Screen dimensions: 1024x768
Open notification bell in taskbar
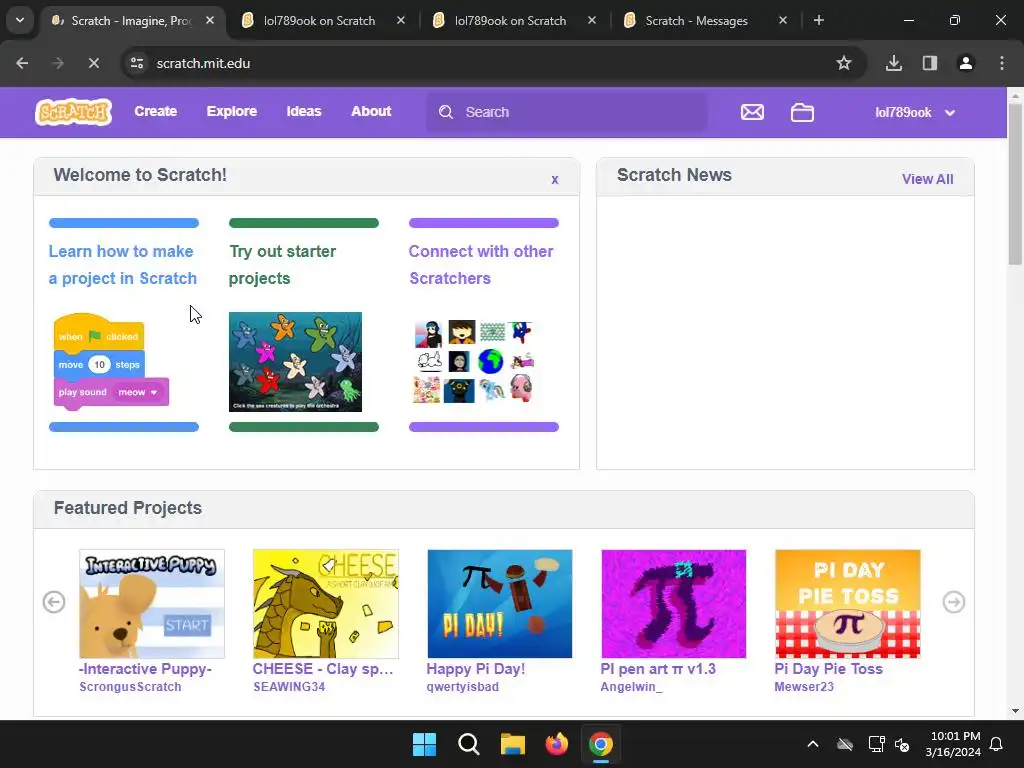(x=997, y=744)
